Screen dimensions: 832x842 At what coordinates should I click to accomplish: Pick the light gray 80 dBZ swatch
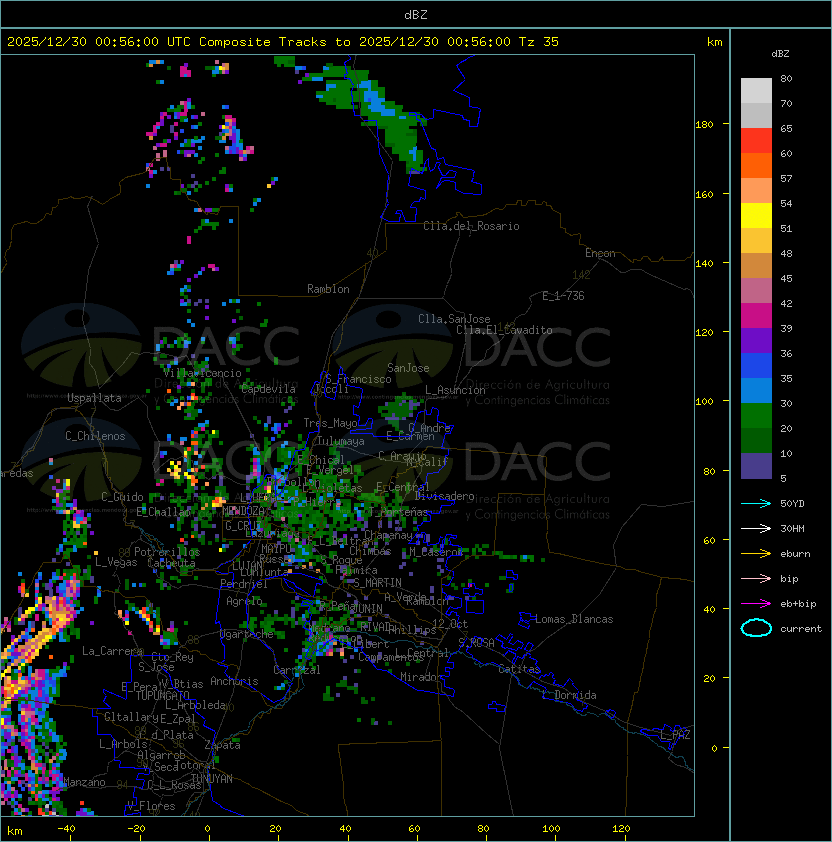click(x=756, y=90)
